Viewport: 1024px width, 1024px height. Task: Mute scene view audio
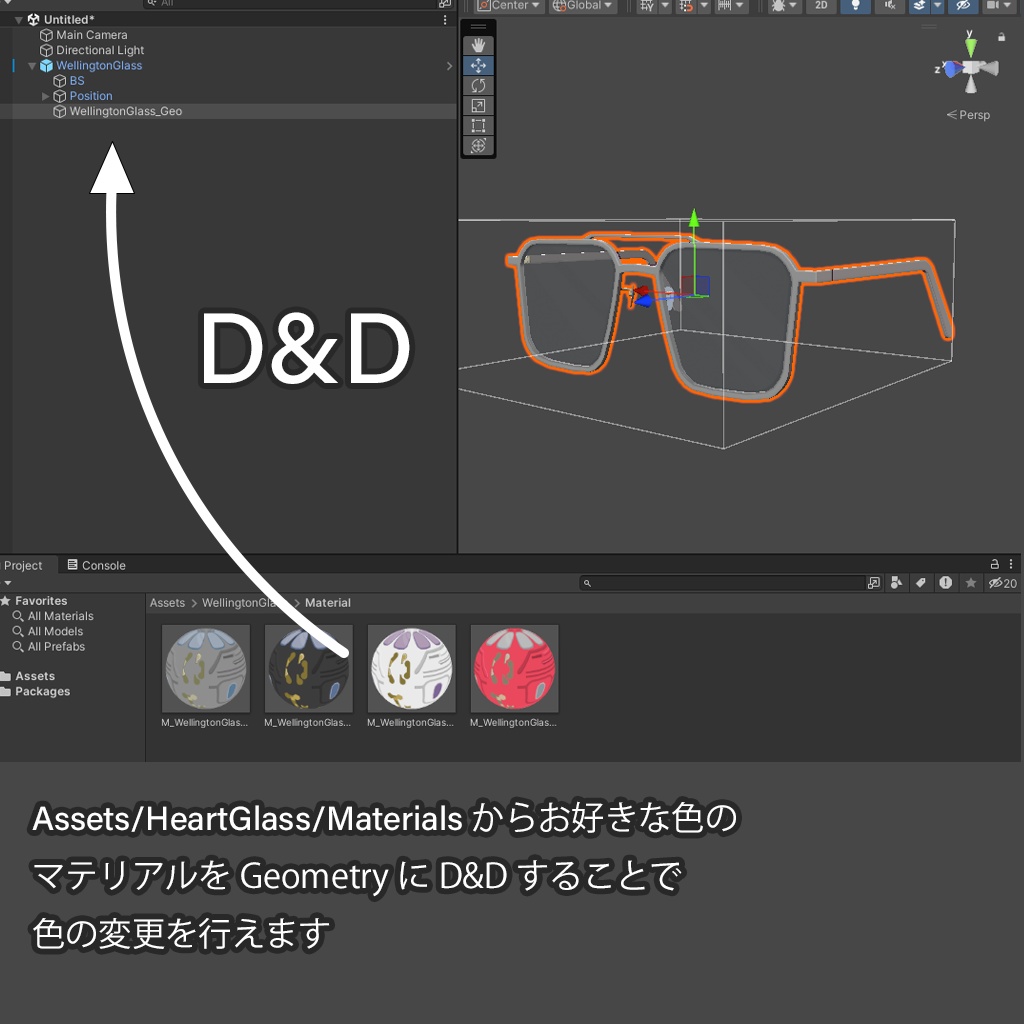pyautogui.click(x=888, y=7)
